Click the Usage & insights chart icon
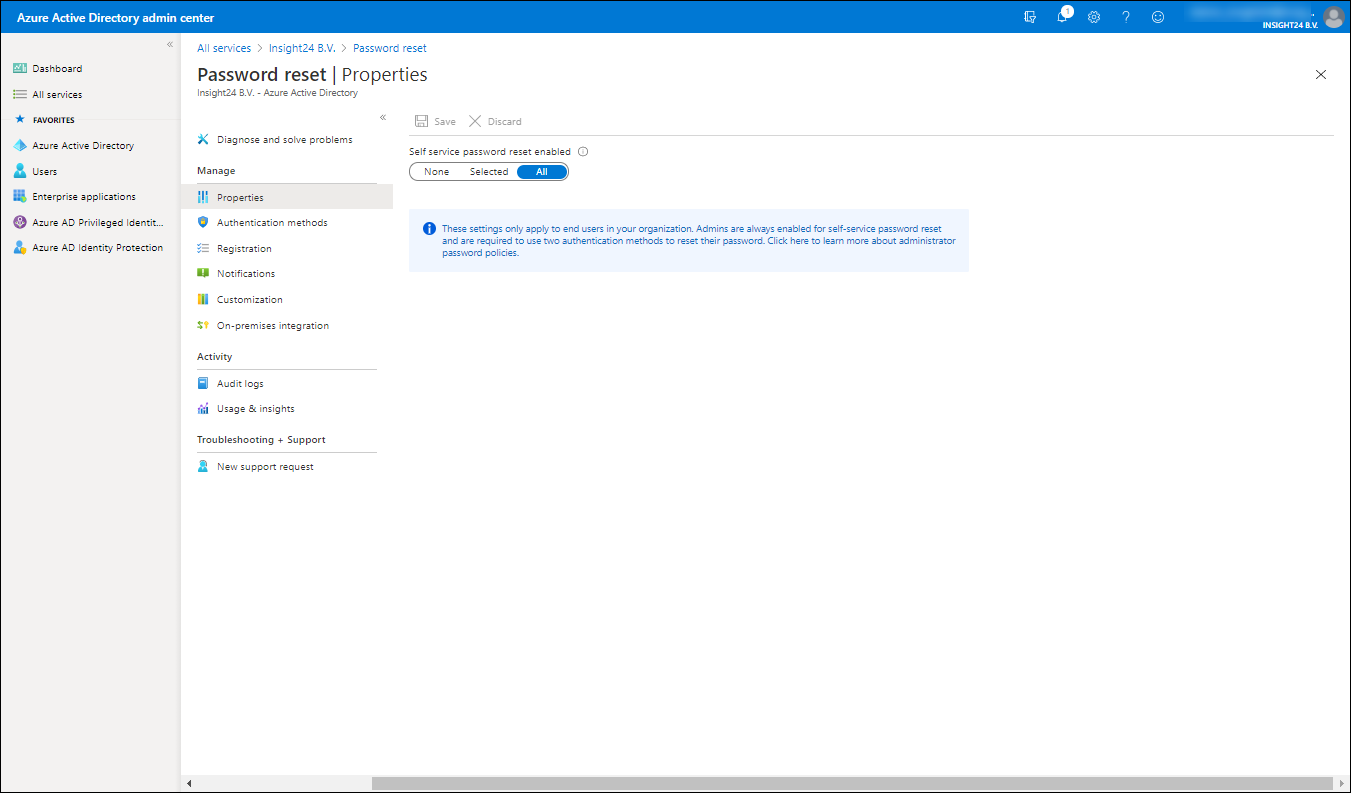Screen dimensions: 1351x793 point(203,408)
